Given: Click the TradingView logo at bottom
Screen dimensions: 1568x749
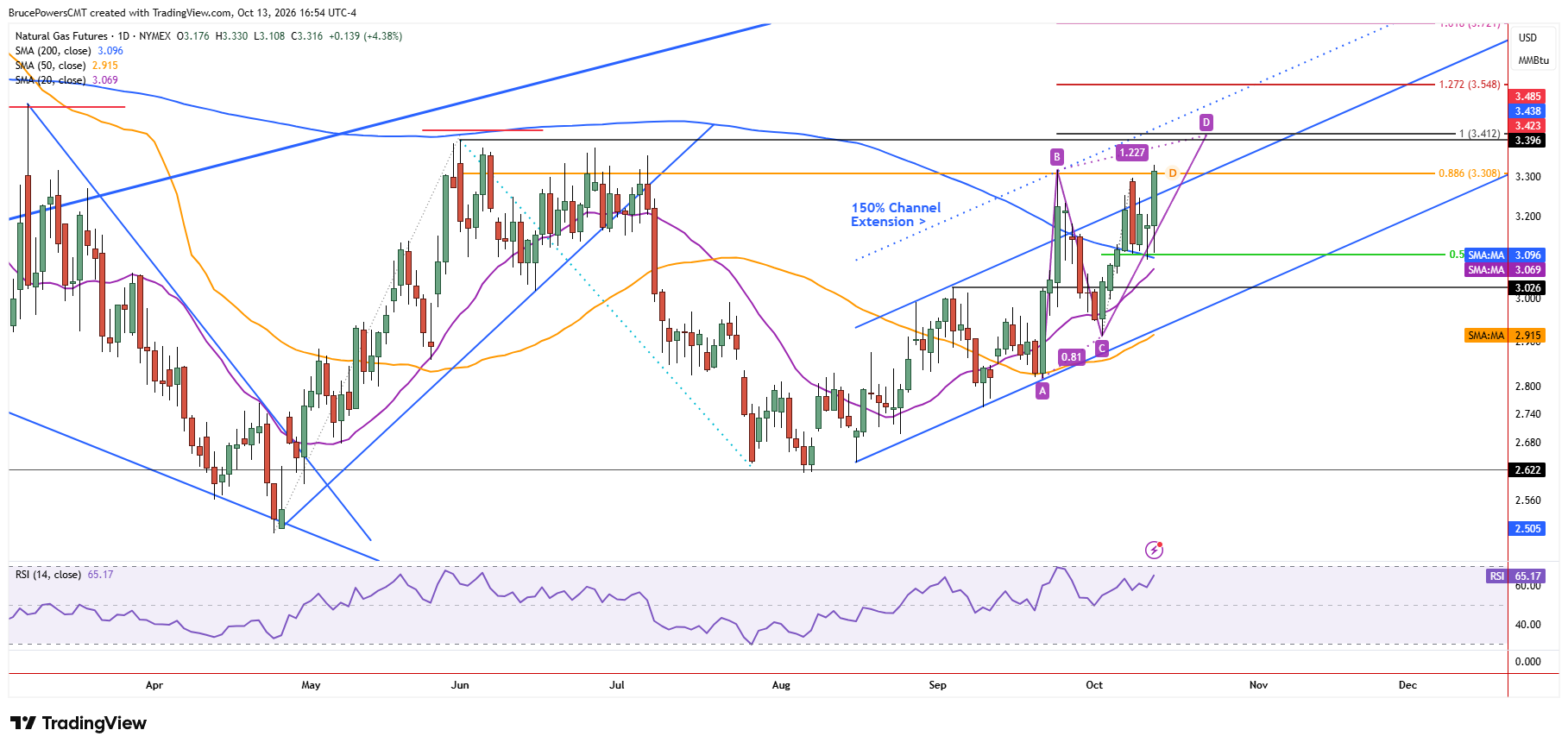Looking at the screenshot, I should [79, 723].
